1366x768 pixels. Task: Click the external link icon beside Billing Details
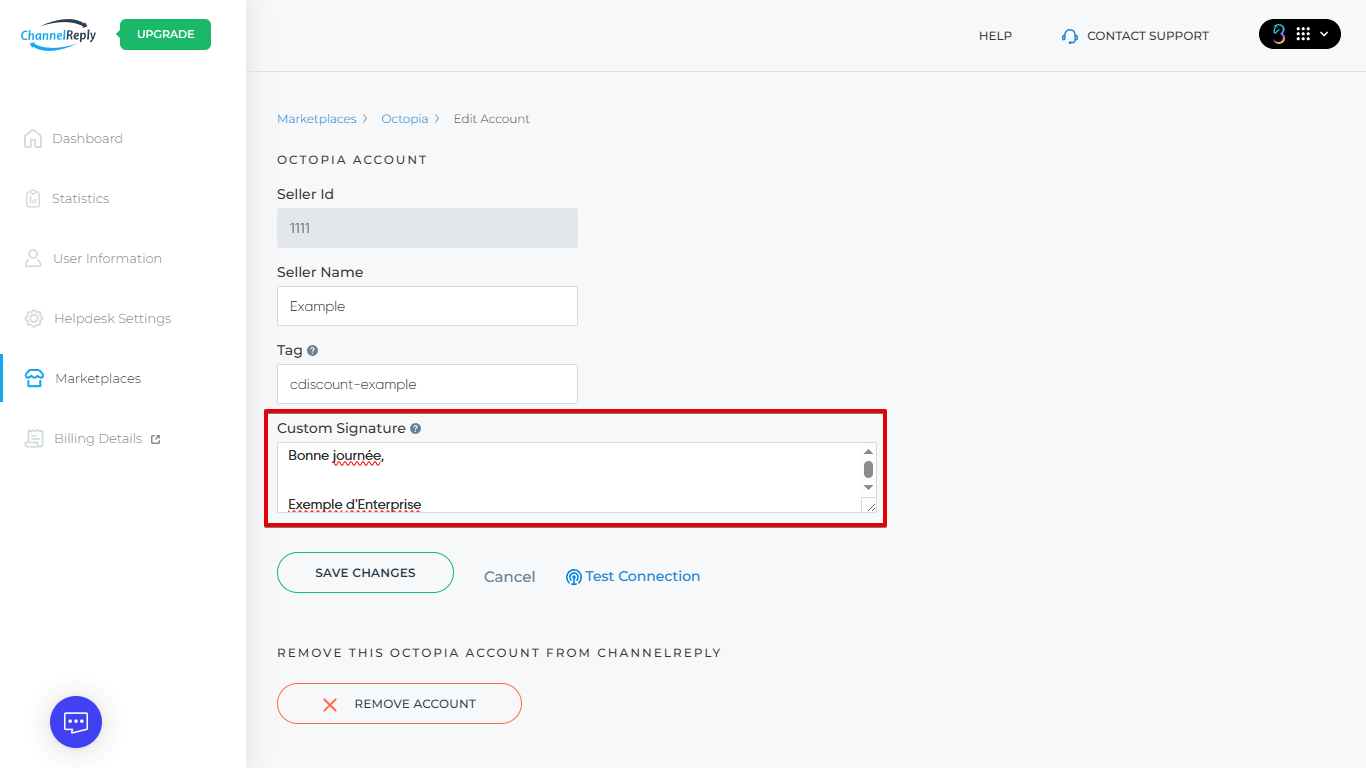[155, 439]
